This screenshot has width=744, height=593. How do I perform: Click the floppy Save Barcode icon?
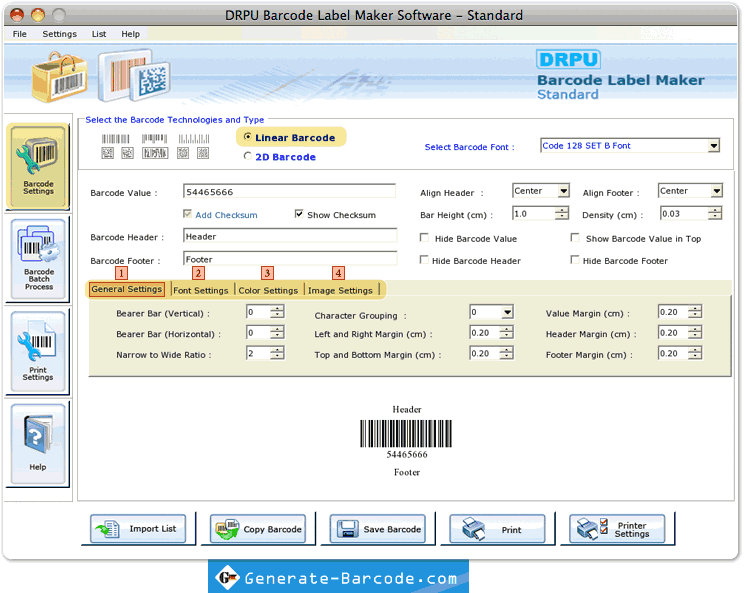(347, 529)
